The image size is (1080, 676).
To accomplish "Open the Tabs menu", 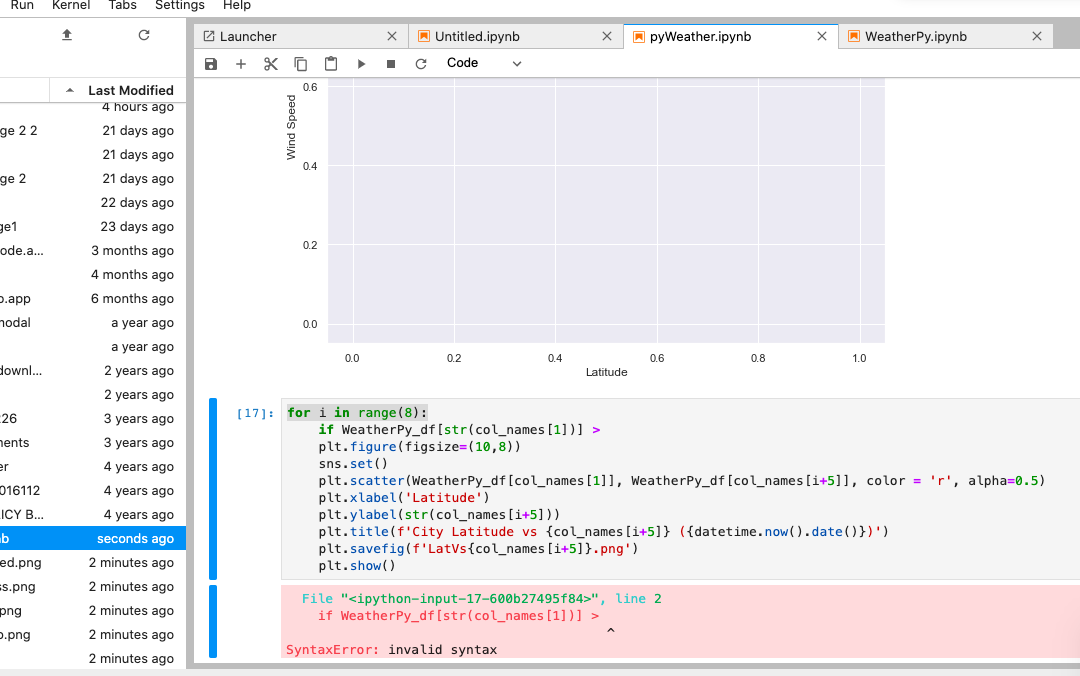I will (123, 6).
